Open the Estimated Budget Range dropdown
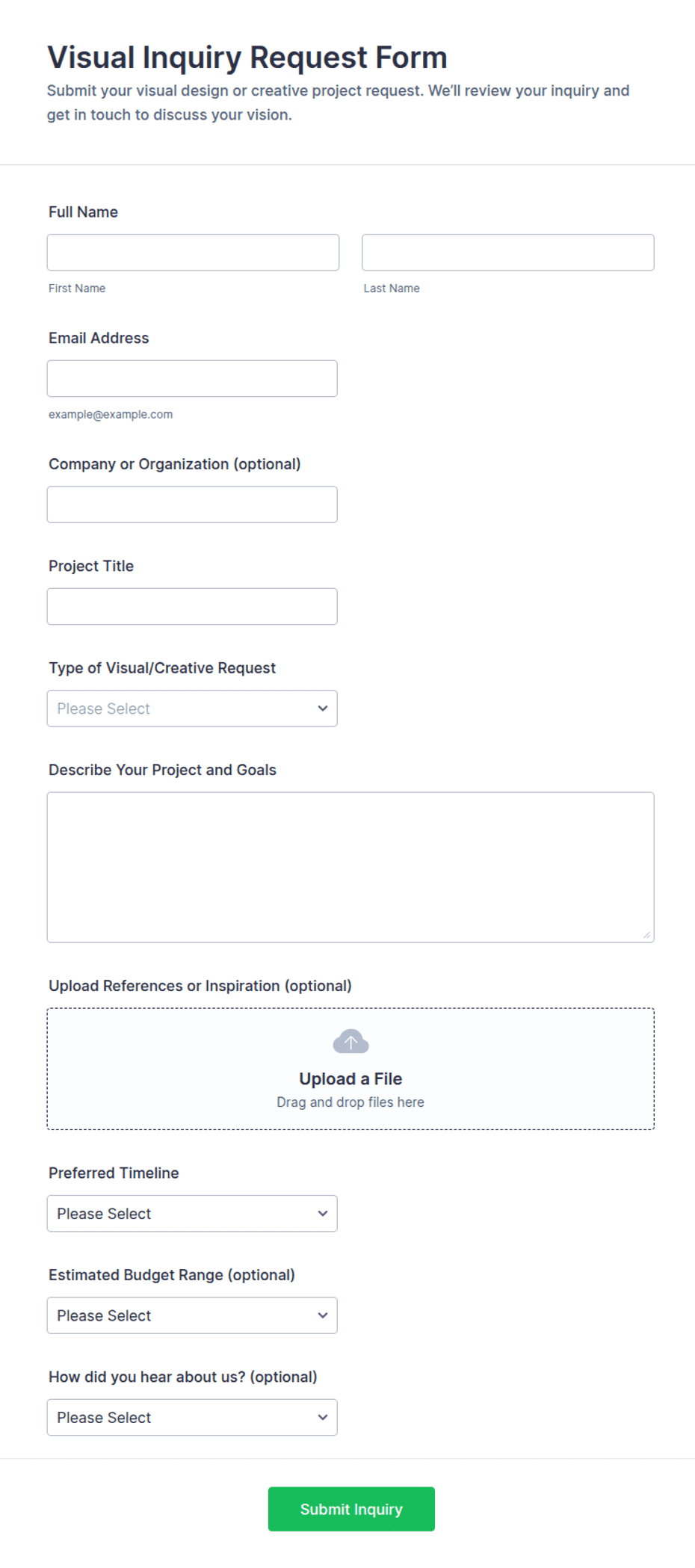 pos(192,1315)
